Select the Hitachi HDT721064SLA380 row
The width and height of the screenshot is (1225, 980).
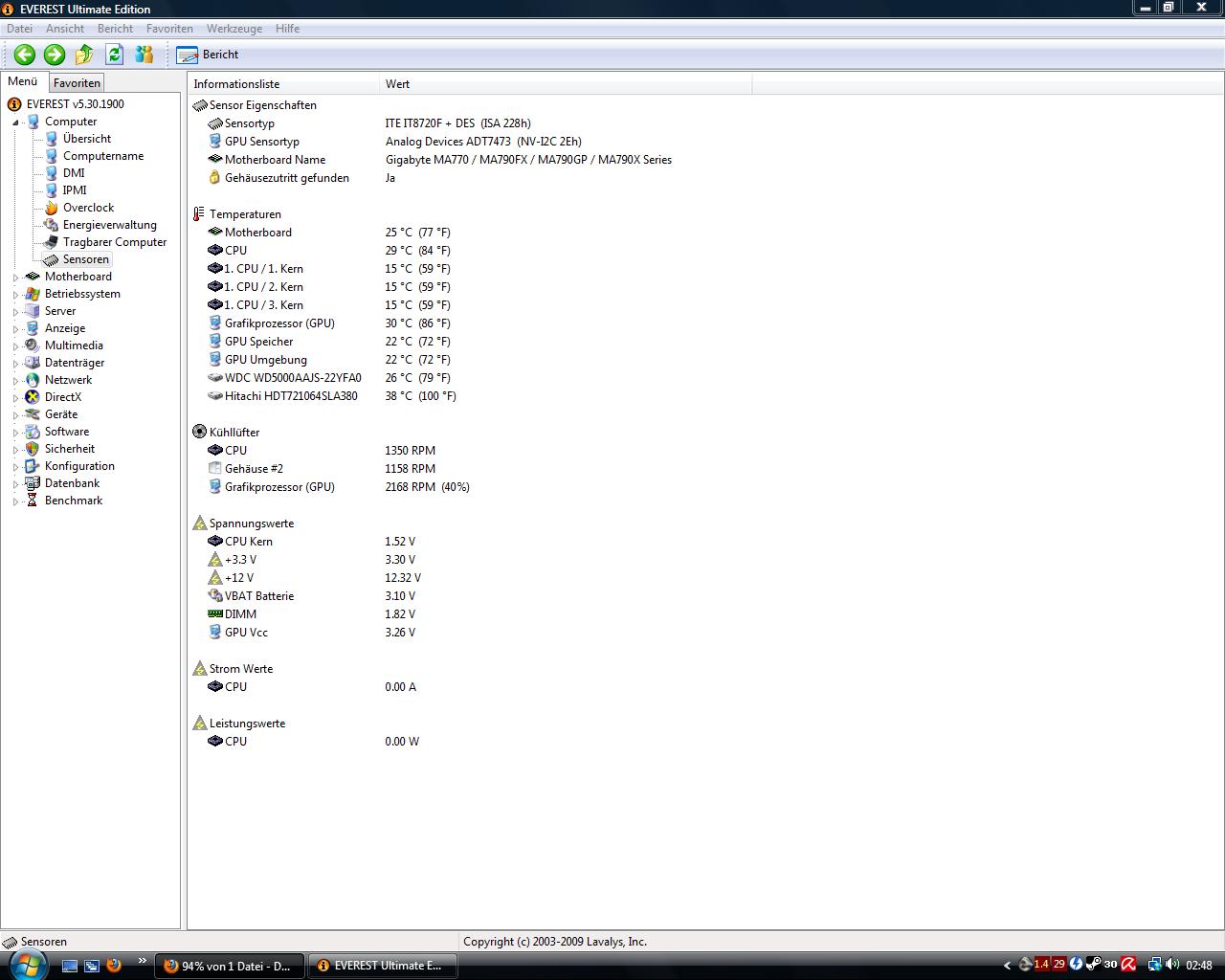[x=332, y=396]
